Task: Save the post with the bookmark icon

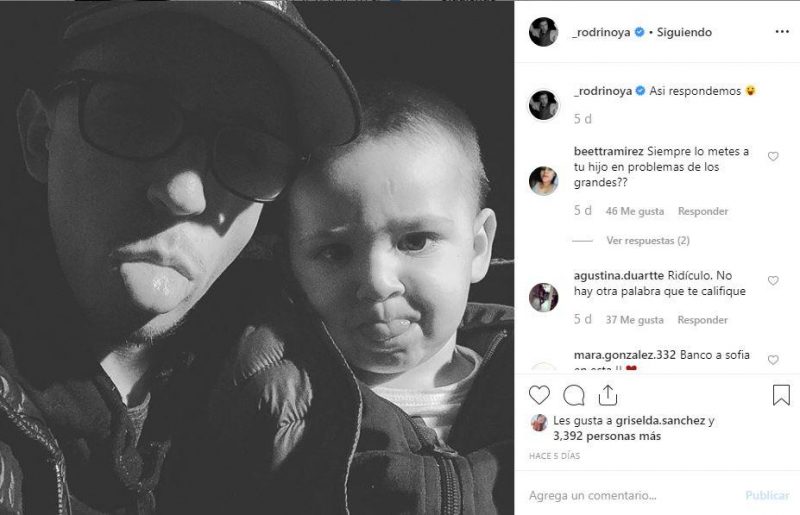Action: [x=781, y=395]
